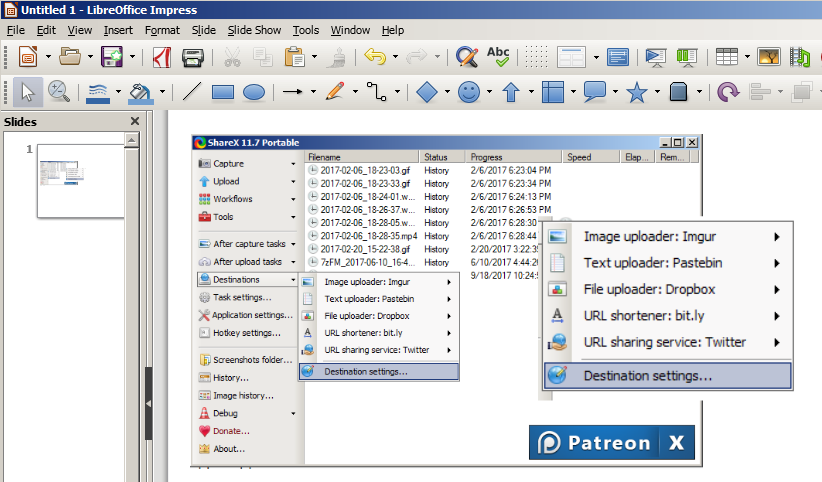Viewport: 822px width, 482px height.
Task: Insert a table via table icon
Action: [727, 57]
